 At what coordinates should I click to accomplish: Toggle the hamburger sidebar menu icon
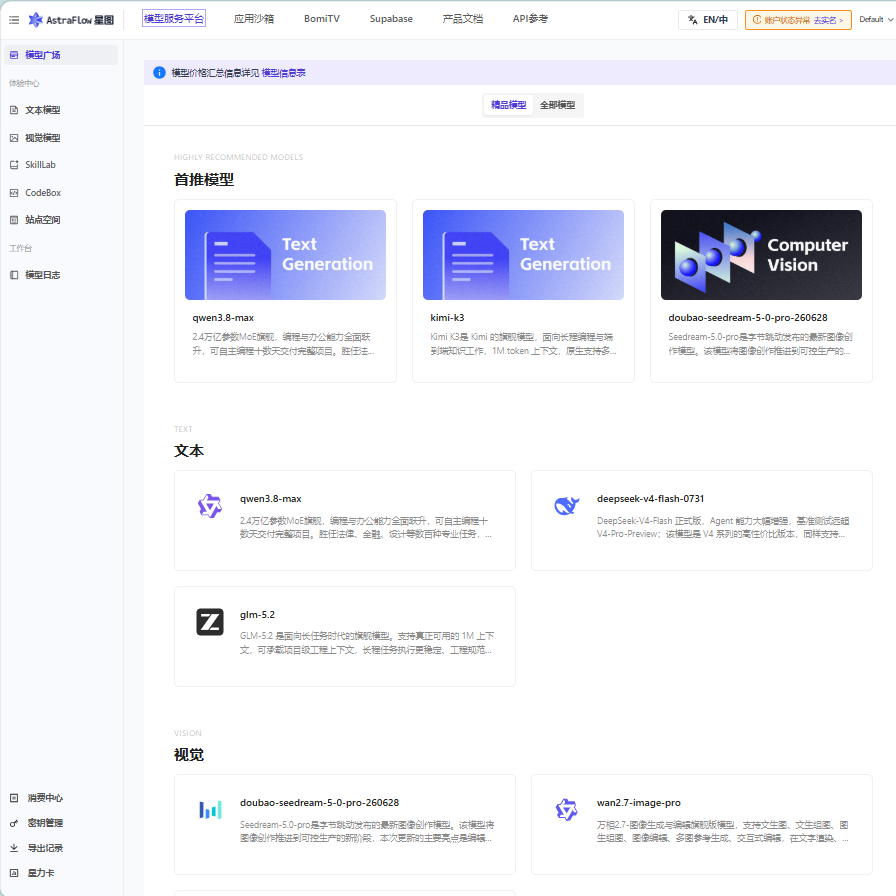point(14,20)
